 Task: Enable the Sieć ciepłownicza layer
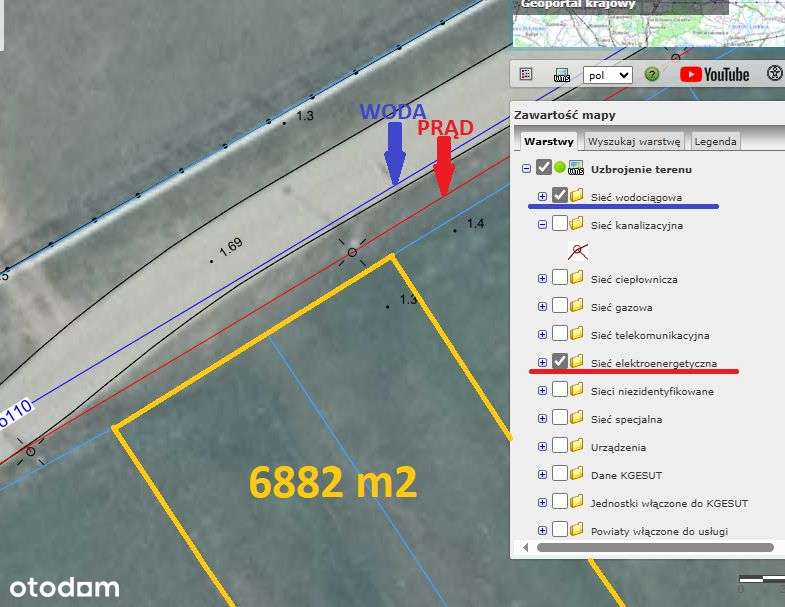click(560, 277)
